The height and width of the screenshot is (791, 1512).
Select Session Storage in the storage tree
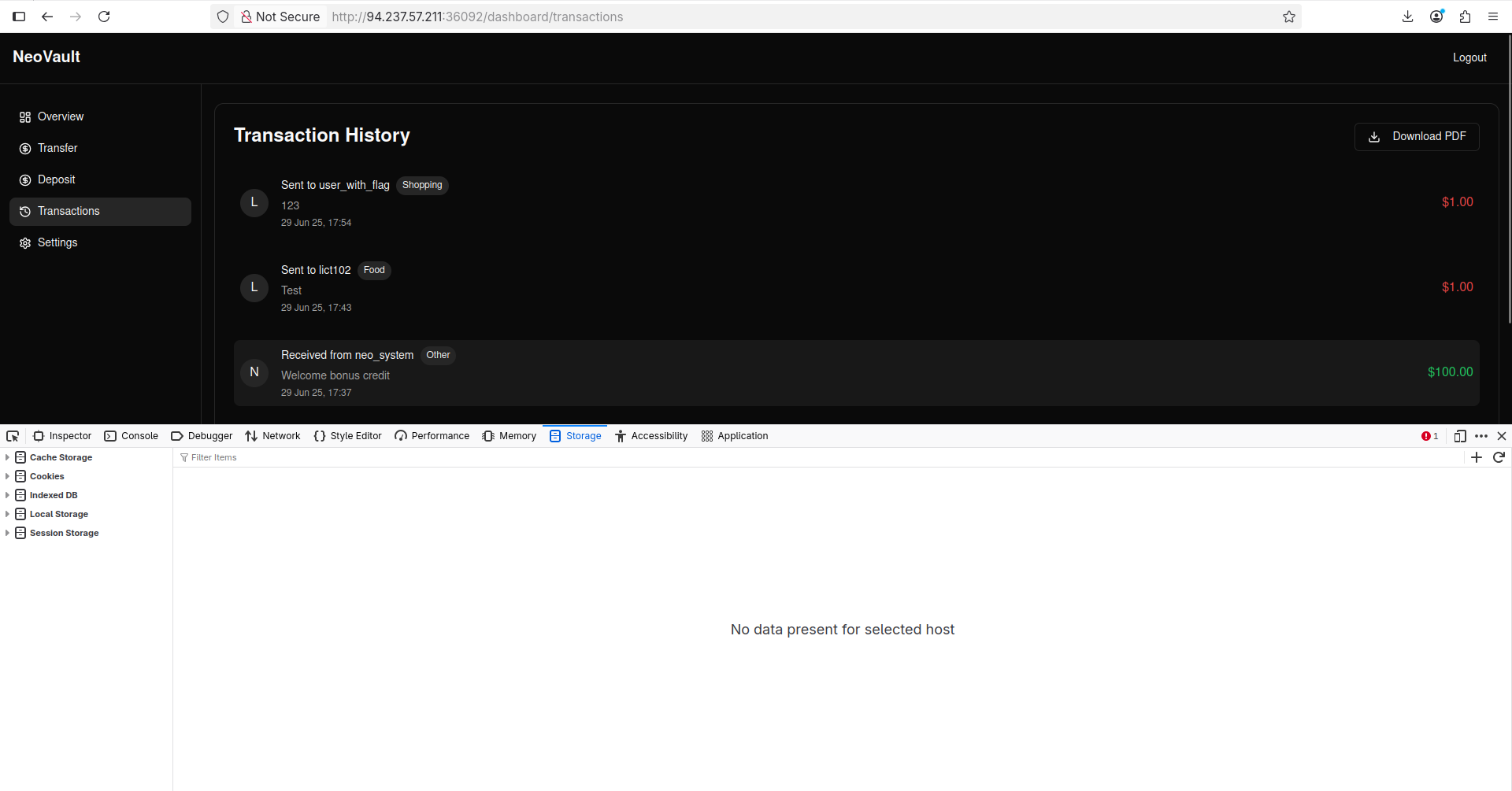click(64, 533)
